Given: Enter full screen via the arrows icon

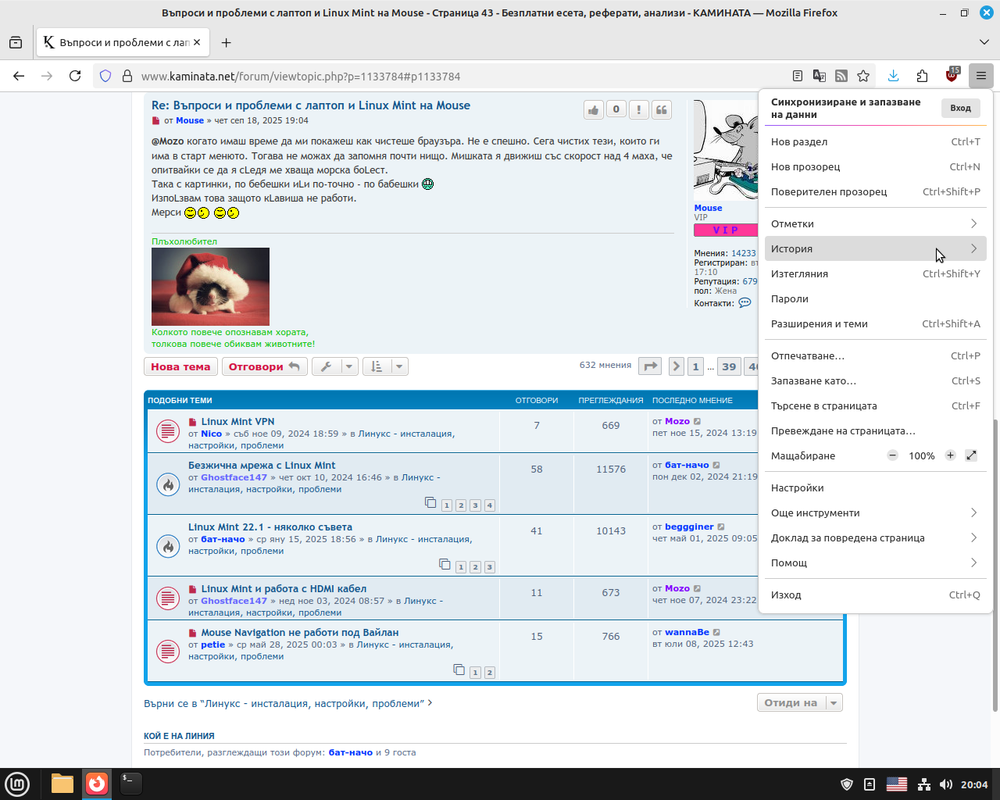Looking at the screenshot, I should pyautogui.click(x=971, y=456).
